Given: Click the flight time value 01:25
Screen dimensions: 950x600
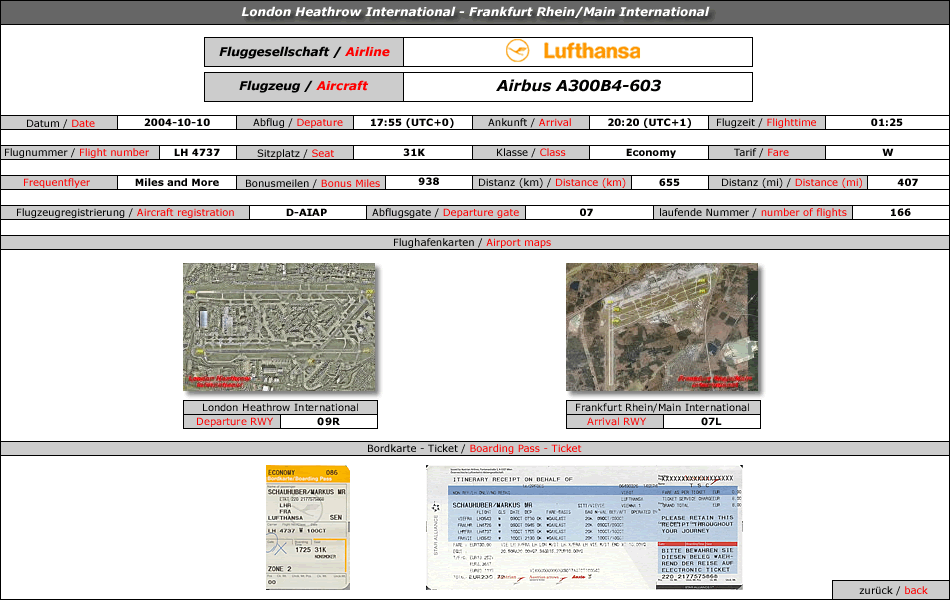Looking at the screenshot, I should tap(886, 122).
